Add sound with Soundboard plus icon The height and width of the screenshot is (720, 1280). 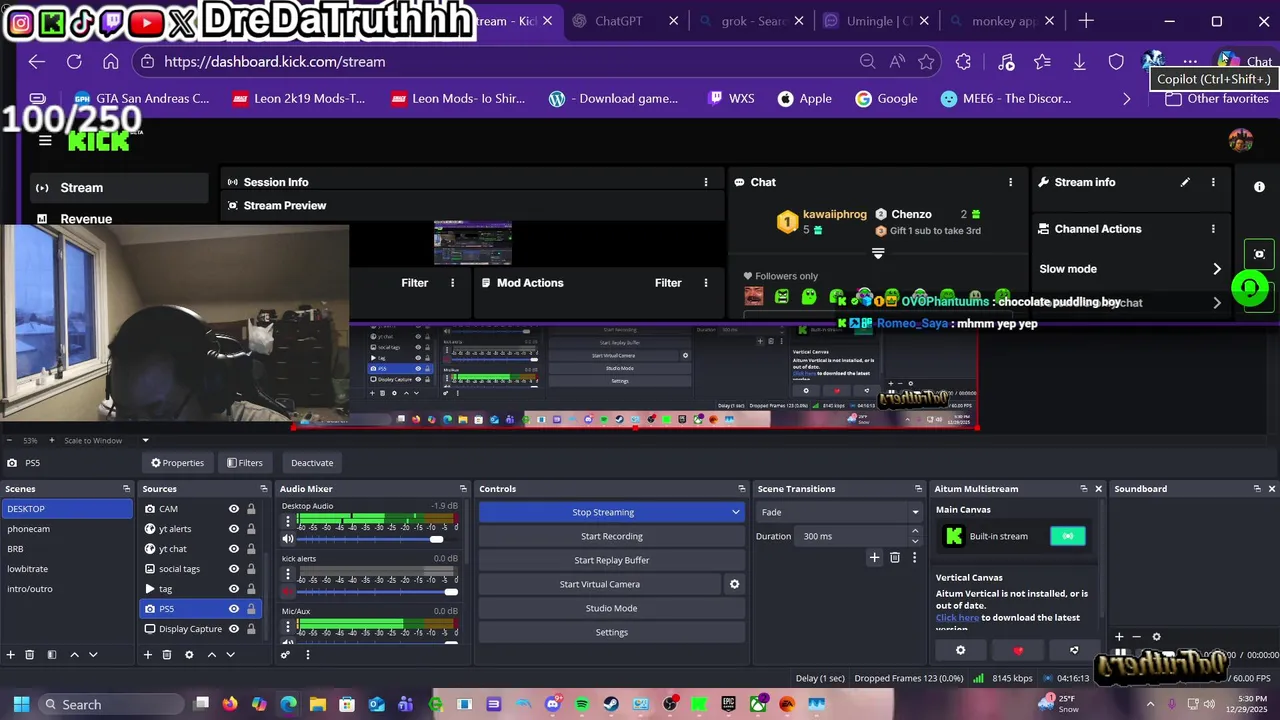click(1119, 637)
